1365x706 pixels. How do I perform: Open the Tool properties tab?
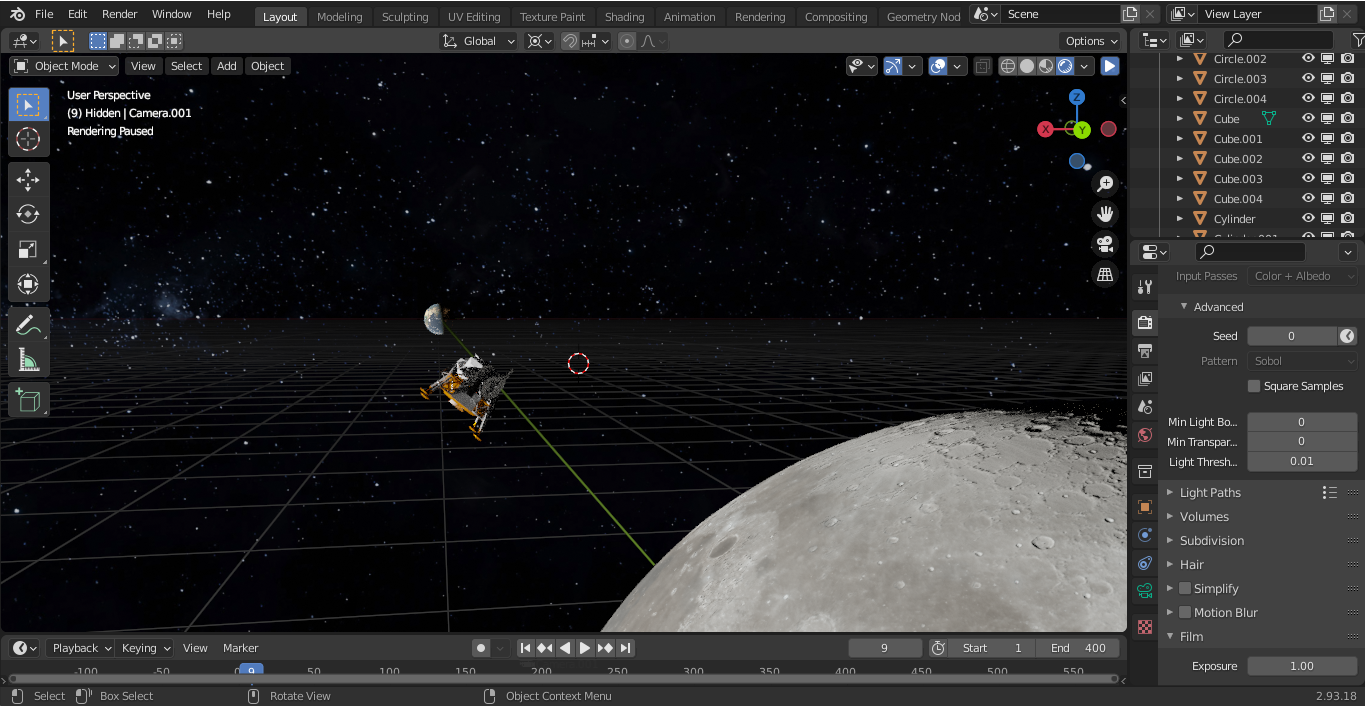tap(1145, 287)
